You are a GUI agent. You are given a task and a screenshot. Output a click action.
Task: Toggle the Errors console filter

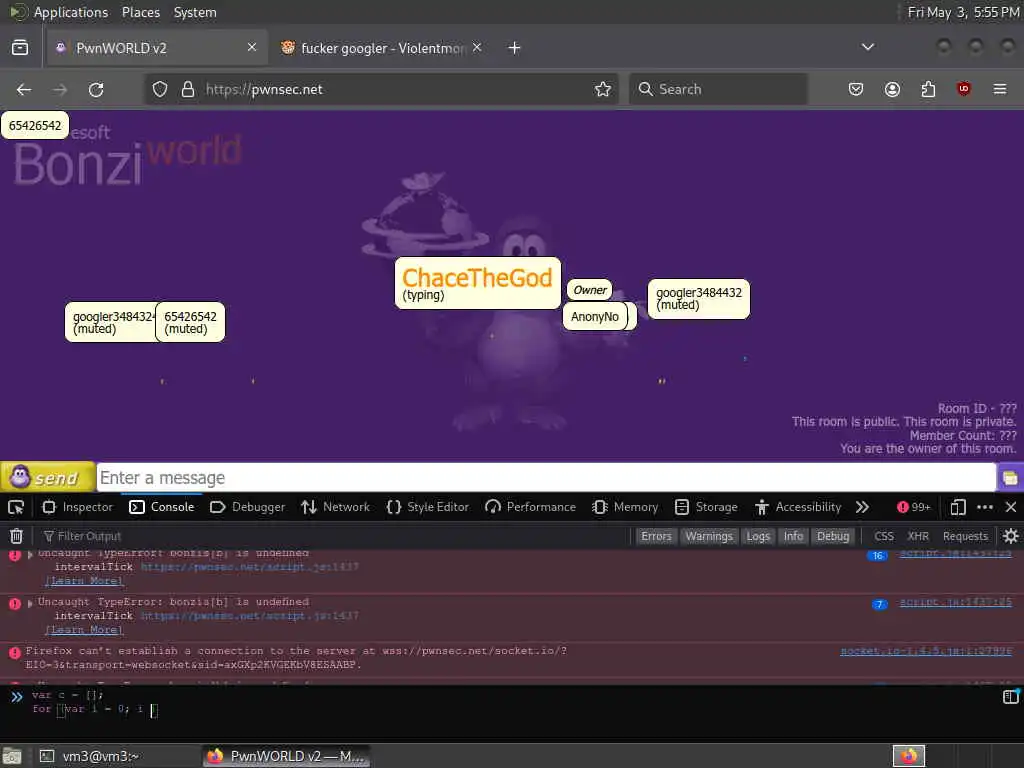click(656, 536)
